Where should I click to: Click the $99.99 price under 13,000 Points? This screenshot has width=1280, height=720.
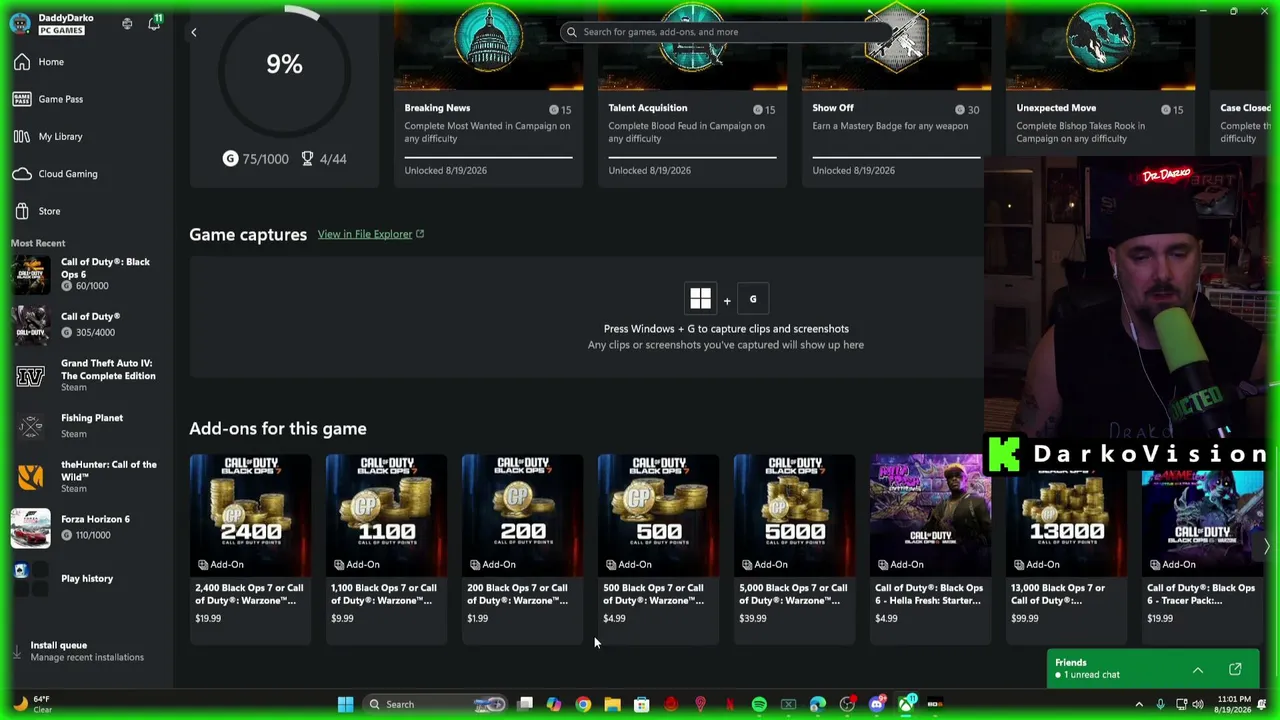point(1025,618)
